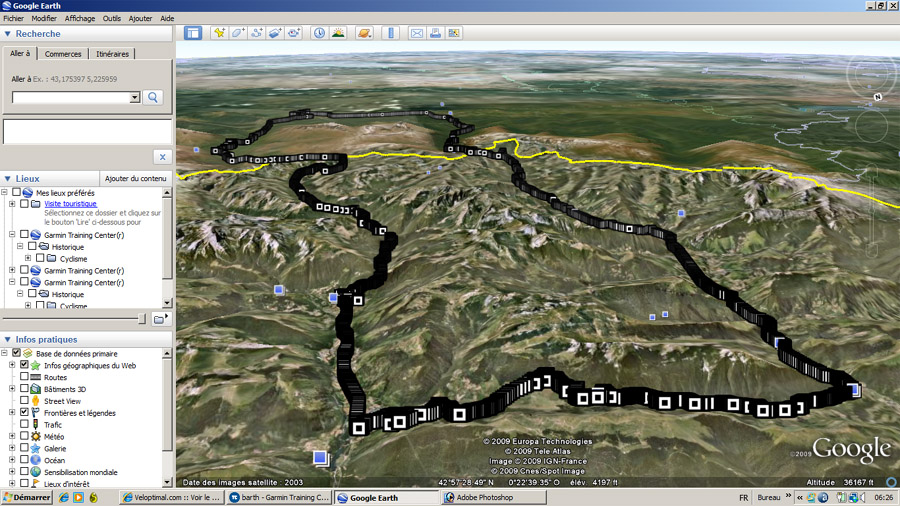The image size is (900, 506).
Task: Click the Lieux panel opacity slider
Action: coord(141,319)
